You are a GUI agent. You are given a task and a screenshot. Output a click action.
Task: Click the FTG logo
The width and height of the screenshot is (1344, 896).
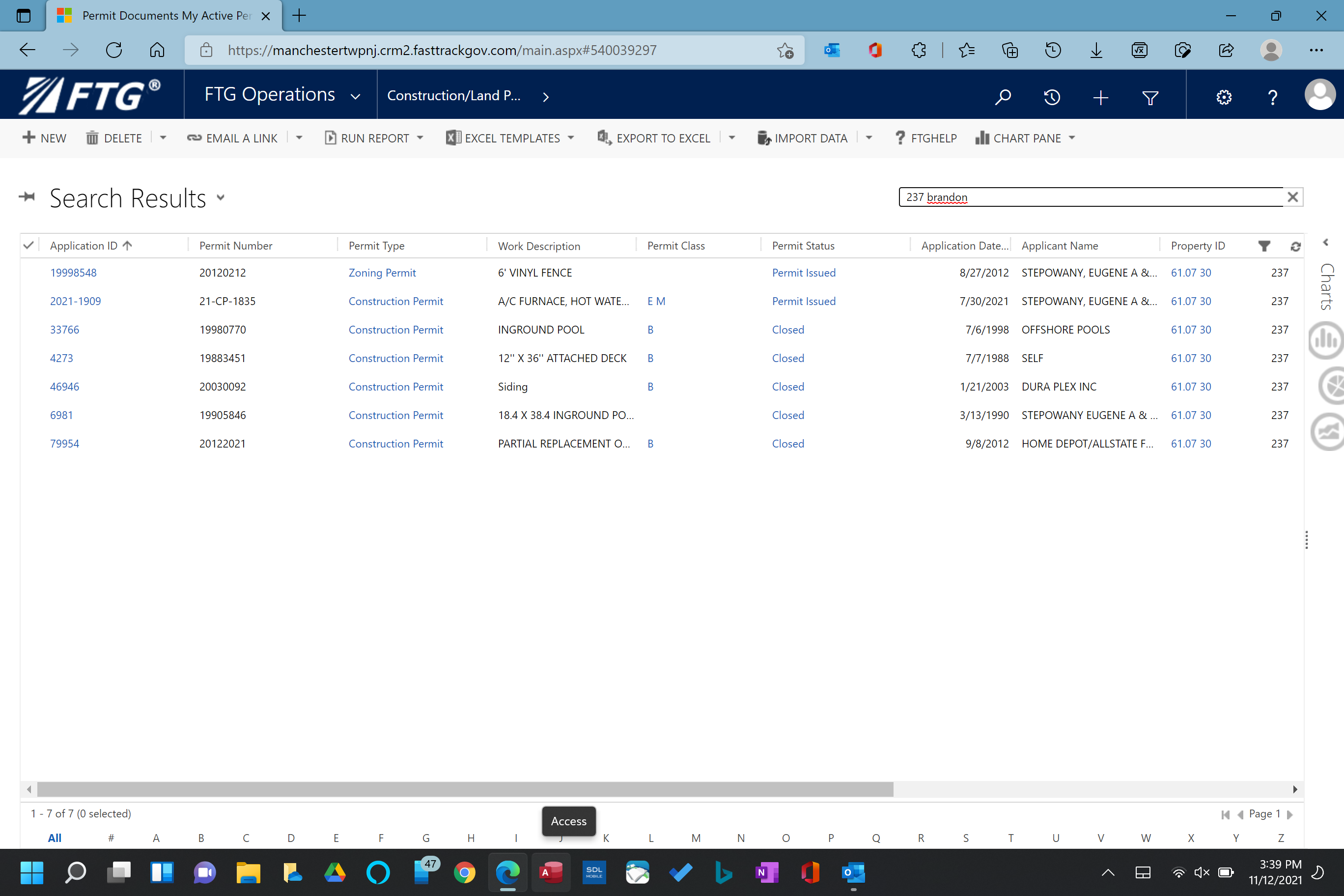(x=90, y=94)
